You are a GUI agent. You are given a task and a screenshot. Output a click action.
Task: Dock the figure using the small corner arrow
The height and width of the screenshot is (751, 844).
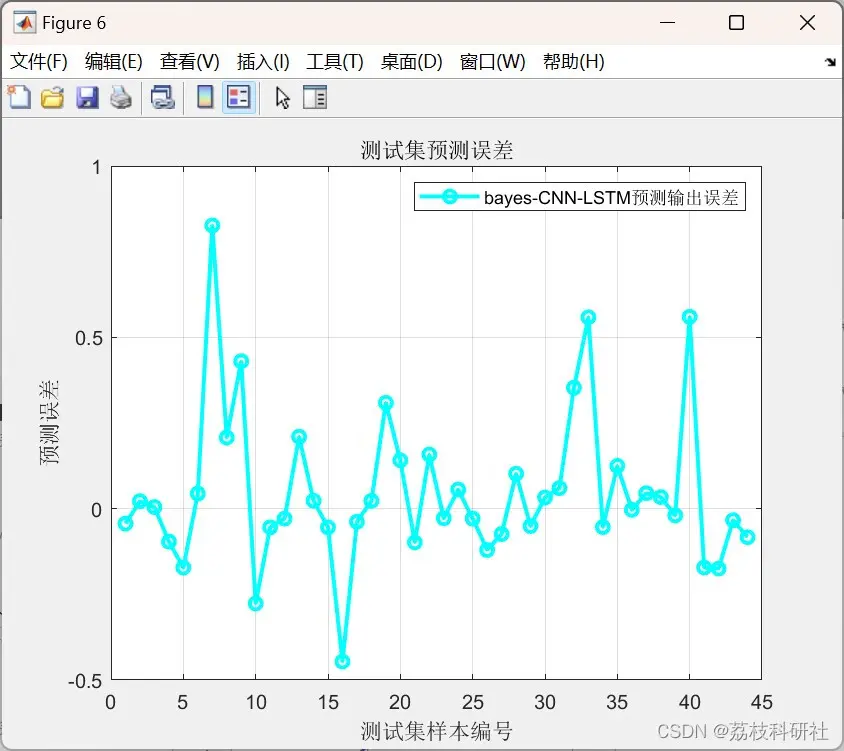[830, 62]
